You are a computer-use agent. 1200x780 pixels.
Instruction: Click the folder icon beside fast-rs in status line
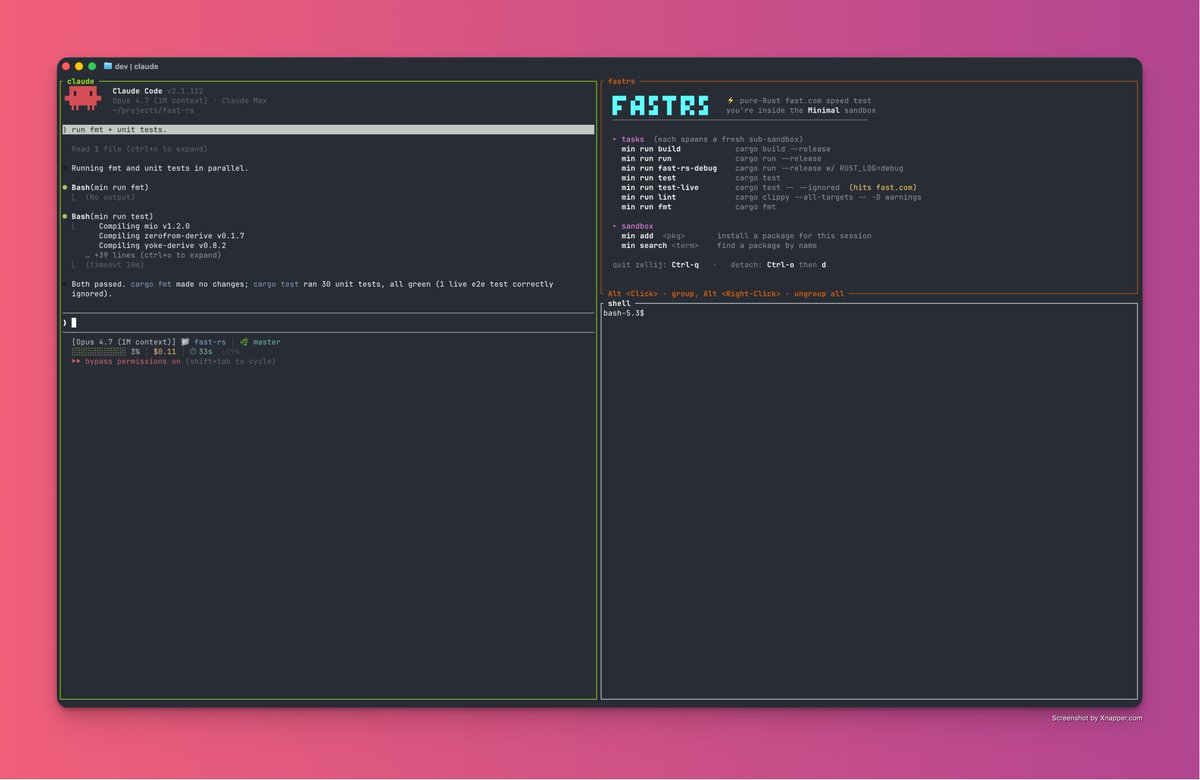(x=185, y=342)
